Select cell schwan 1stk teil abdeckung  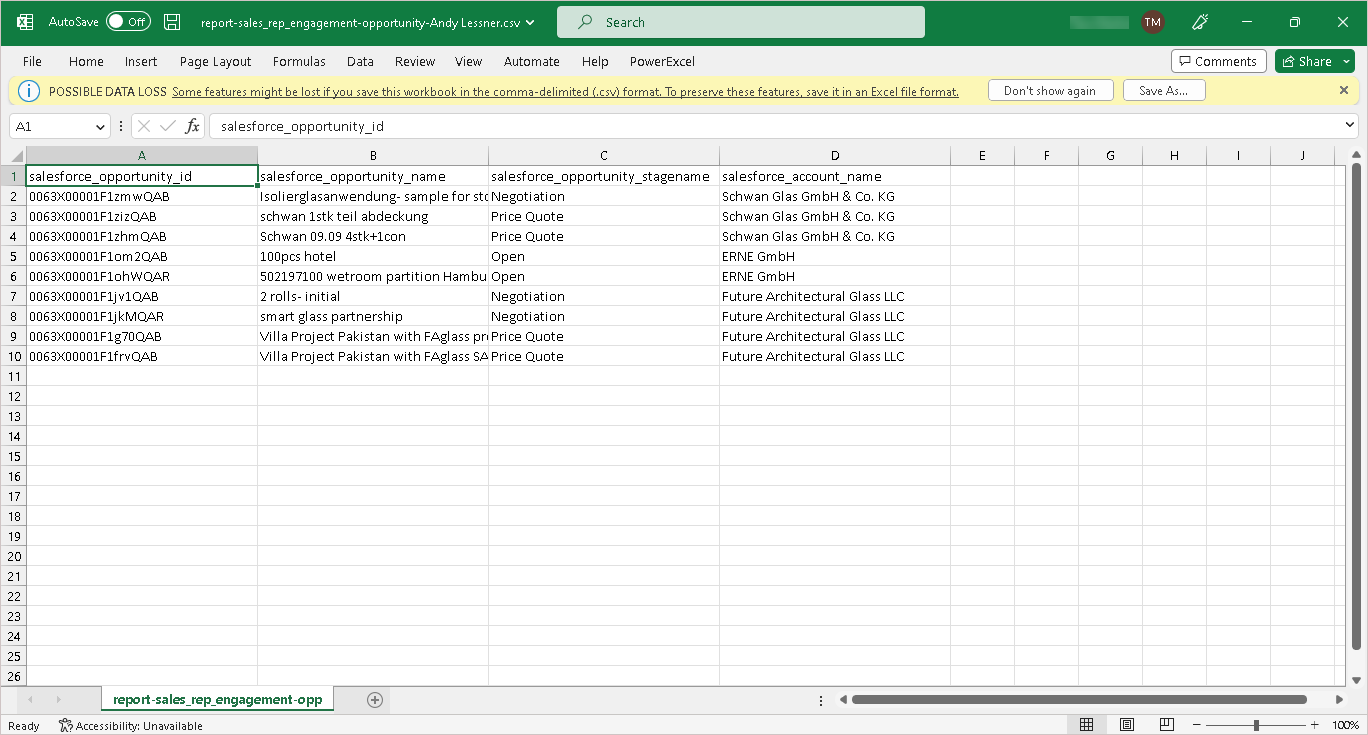pyautogui.click(x=373, y=216)
